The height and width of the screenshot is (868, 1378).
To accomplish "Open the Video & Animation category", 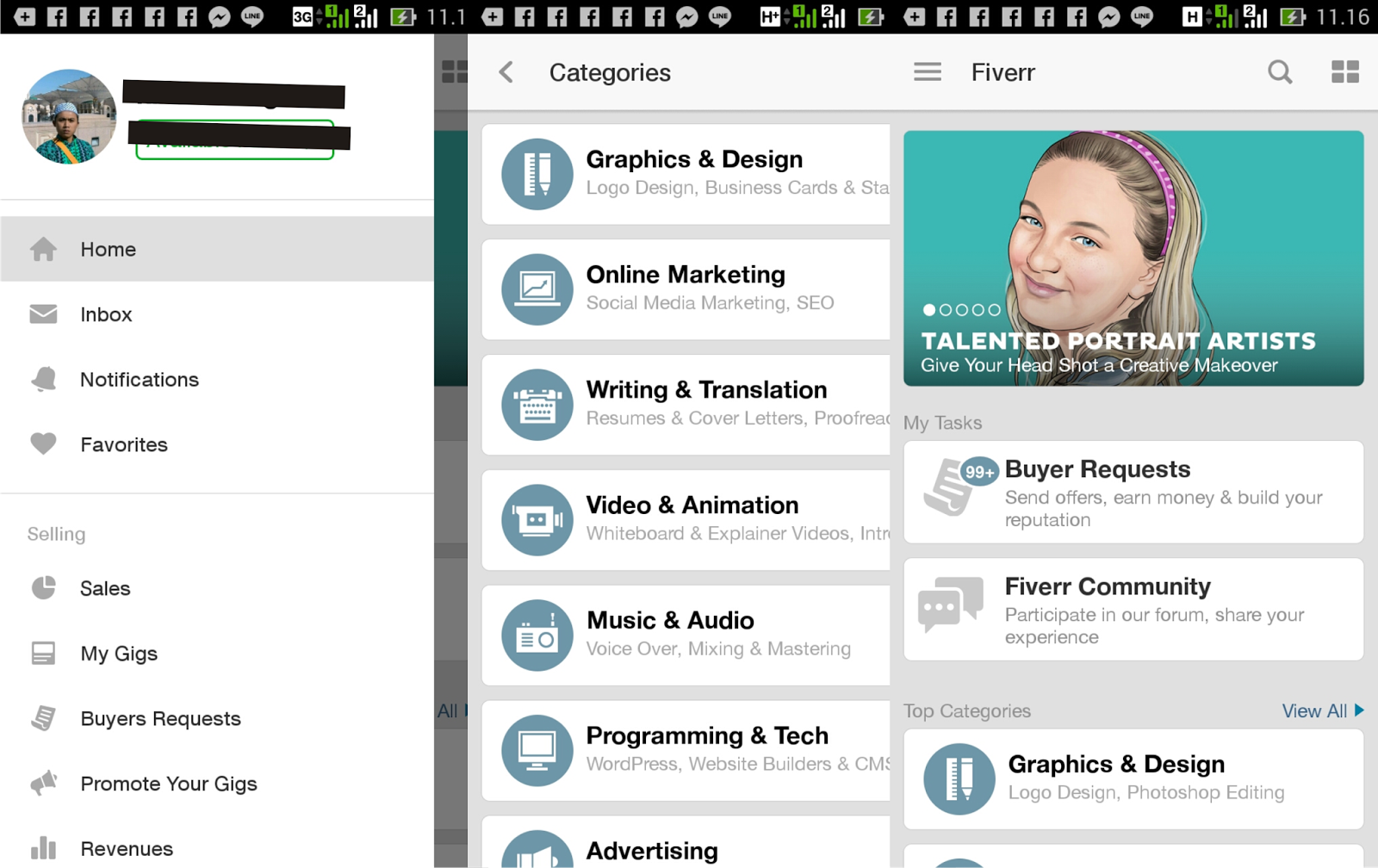I will (x=686, y=520).
